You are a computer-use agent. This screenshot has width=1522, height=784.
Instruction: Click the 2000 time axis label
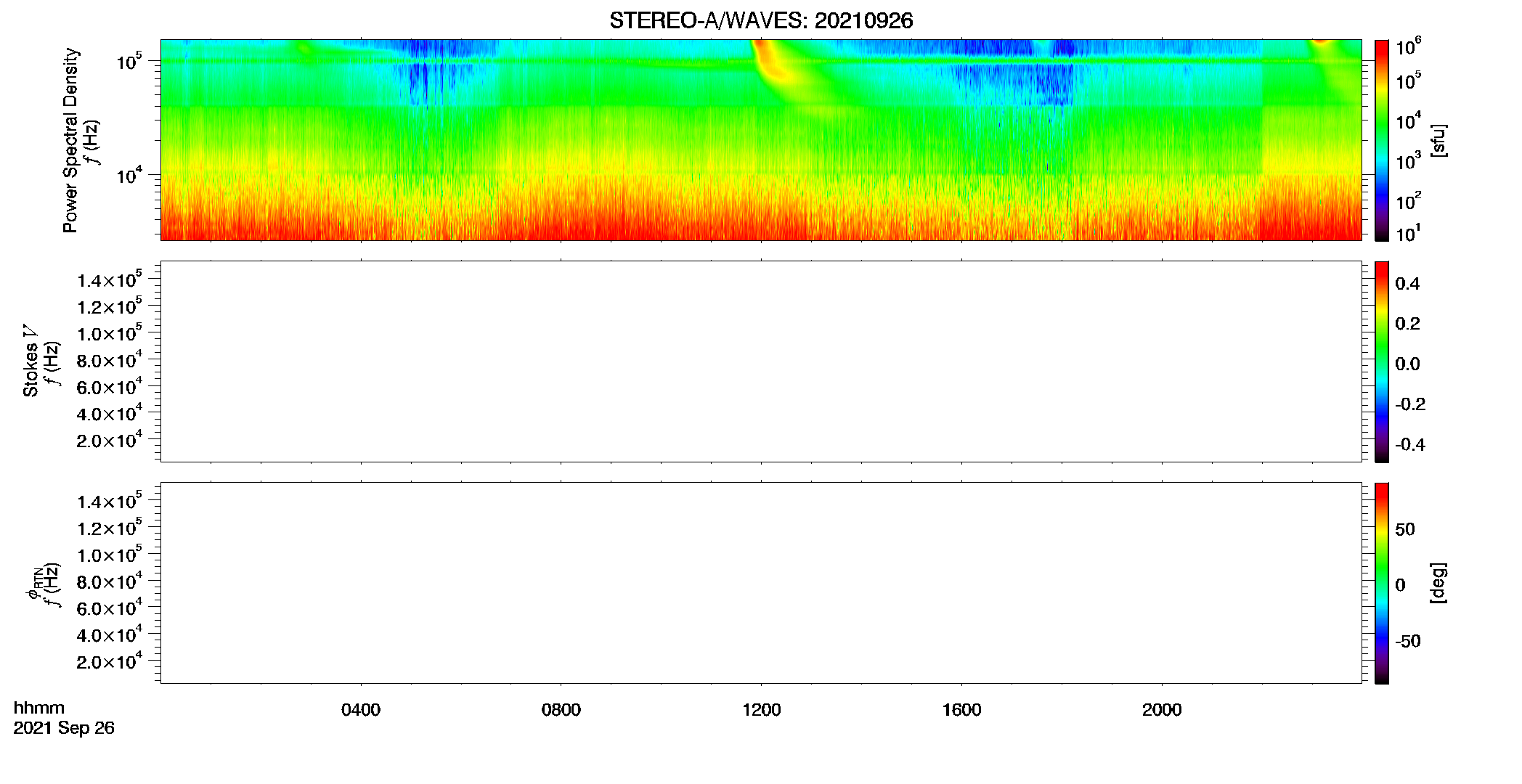click(1162, 710)
